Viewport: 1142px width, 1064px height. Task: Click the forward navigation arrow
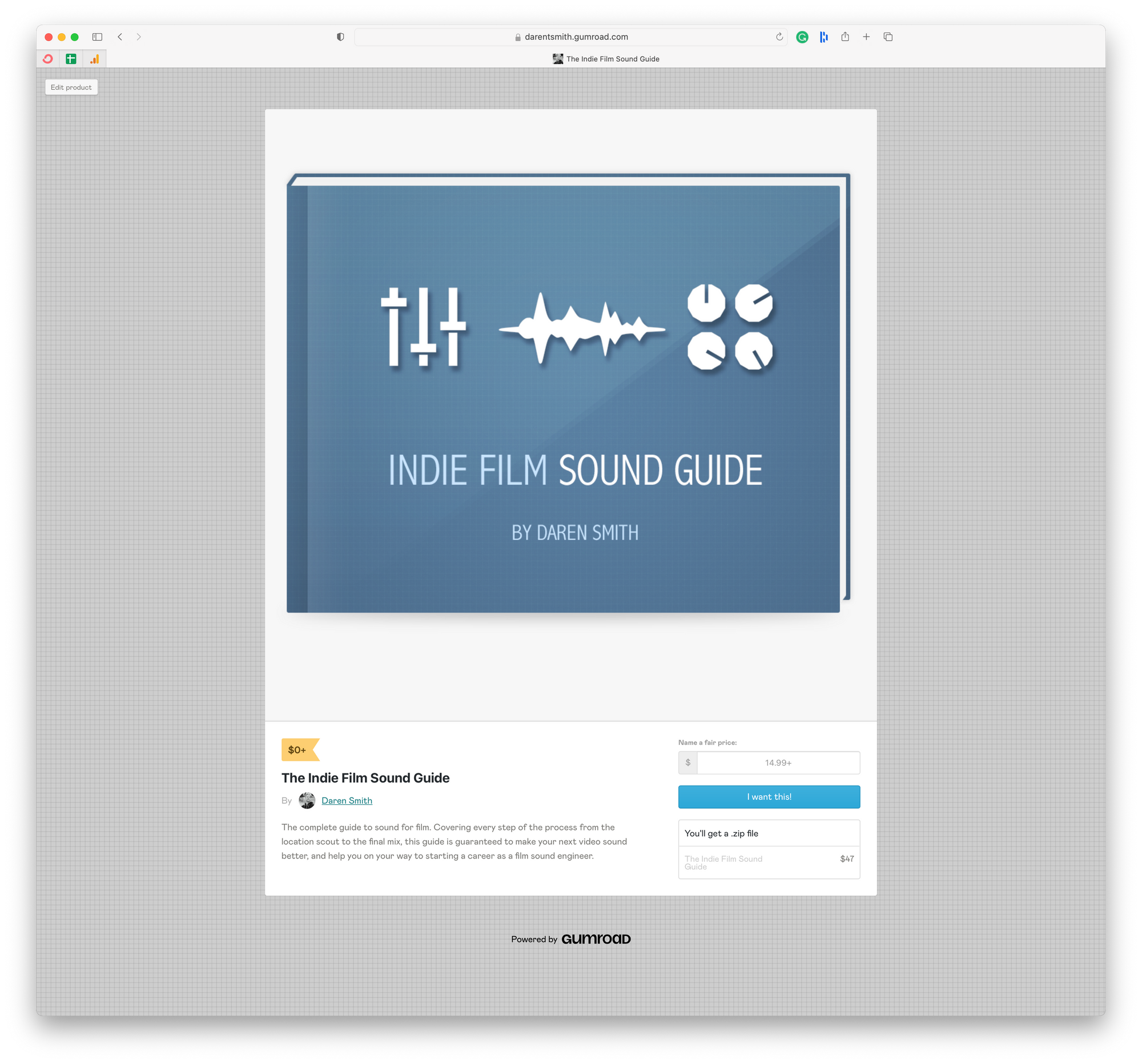[x=138, y=37]
